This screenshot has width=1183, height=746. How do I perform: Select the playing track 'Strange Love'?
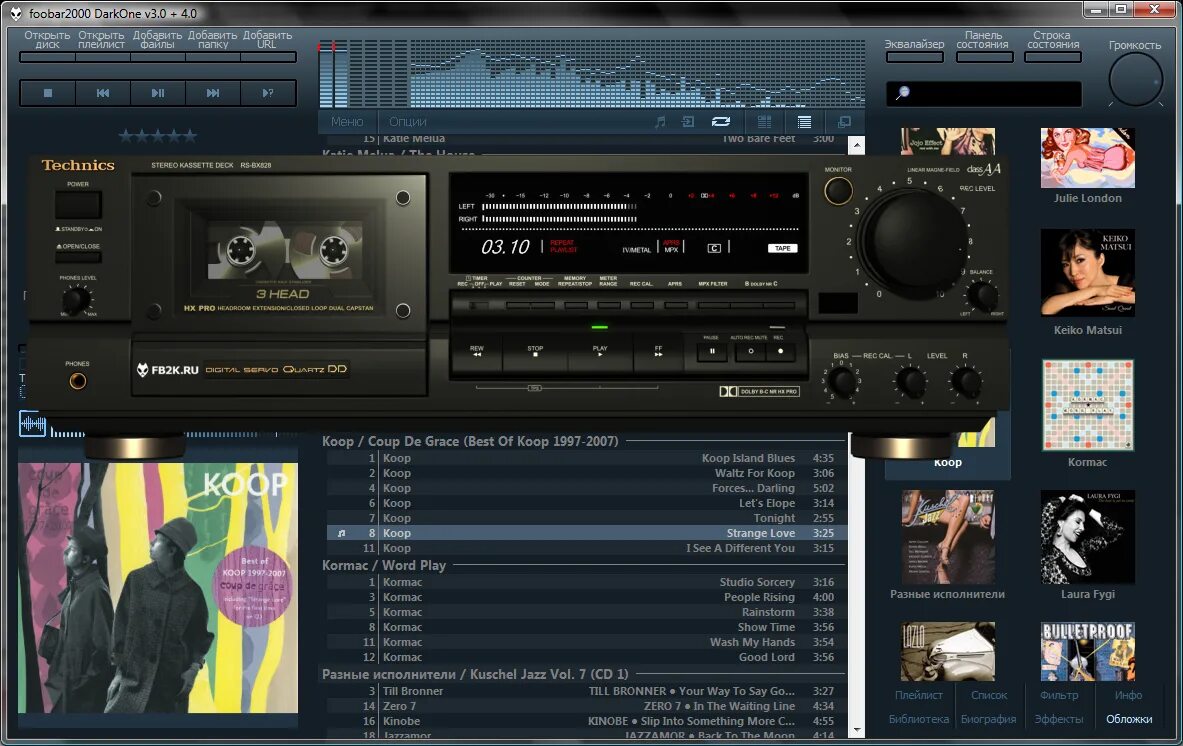tap(586, 533)
